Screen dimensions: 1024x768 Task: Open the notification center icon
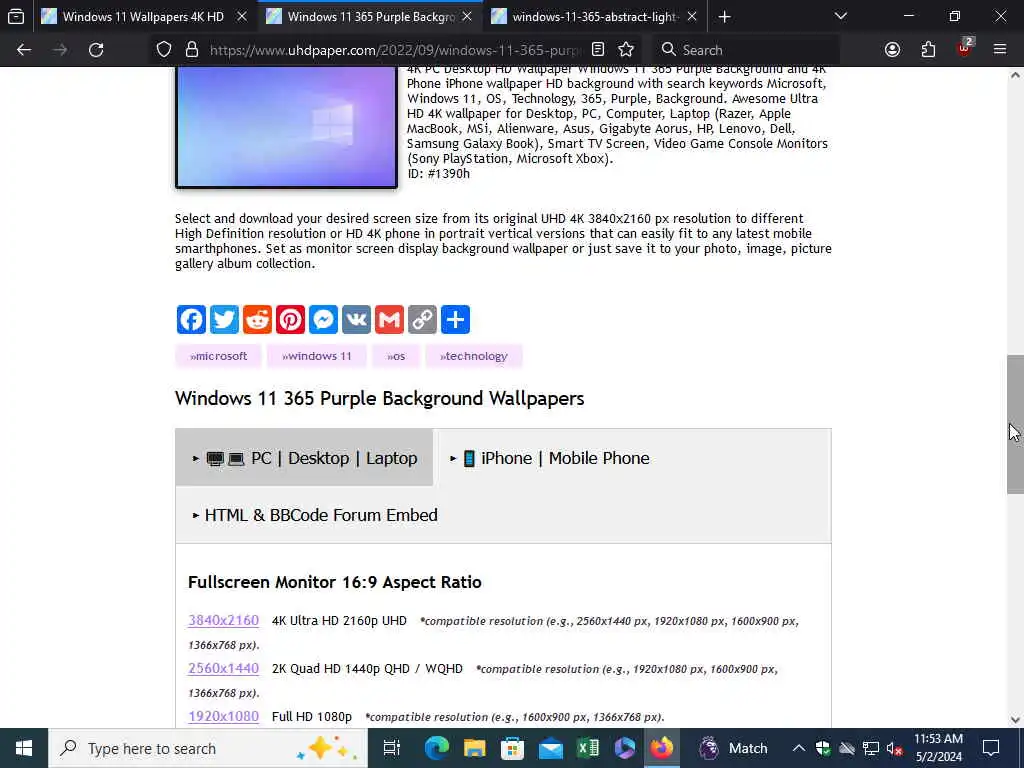click(991, 748)
